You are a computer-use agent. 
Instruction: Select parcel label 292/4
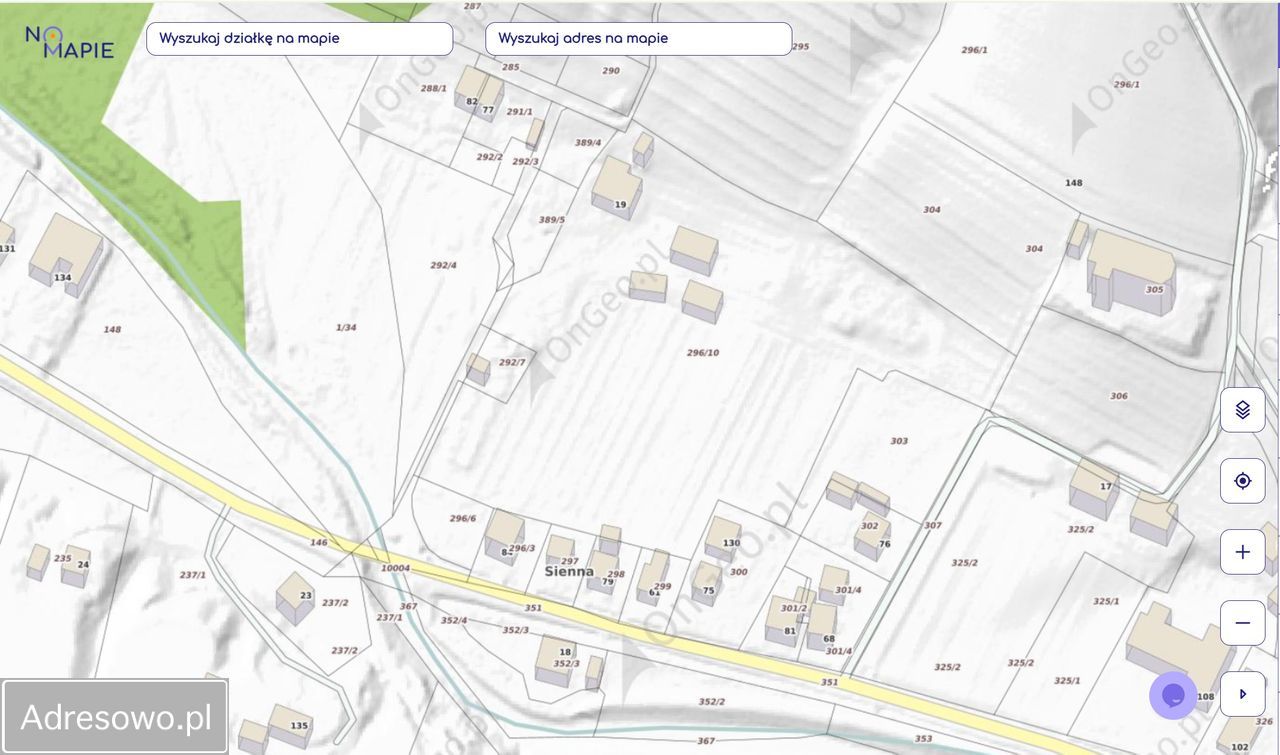point(443,265)
